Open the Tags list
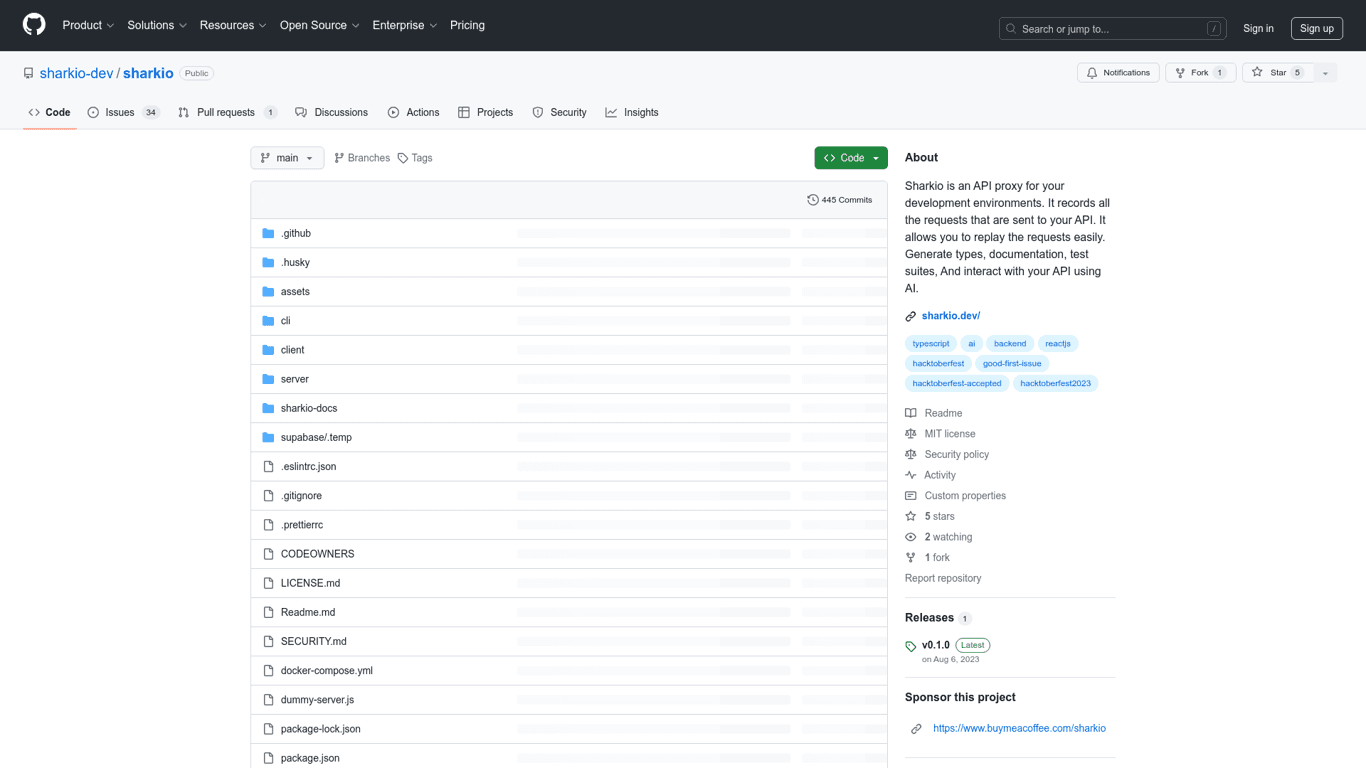The height and width of the screenshot is (768, 1366). [415, 158]
